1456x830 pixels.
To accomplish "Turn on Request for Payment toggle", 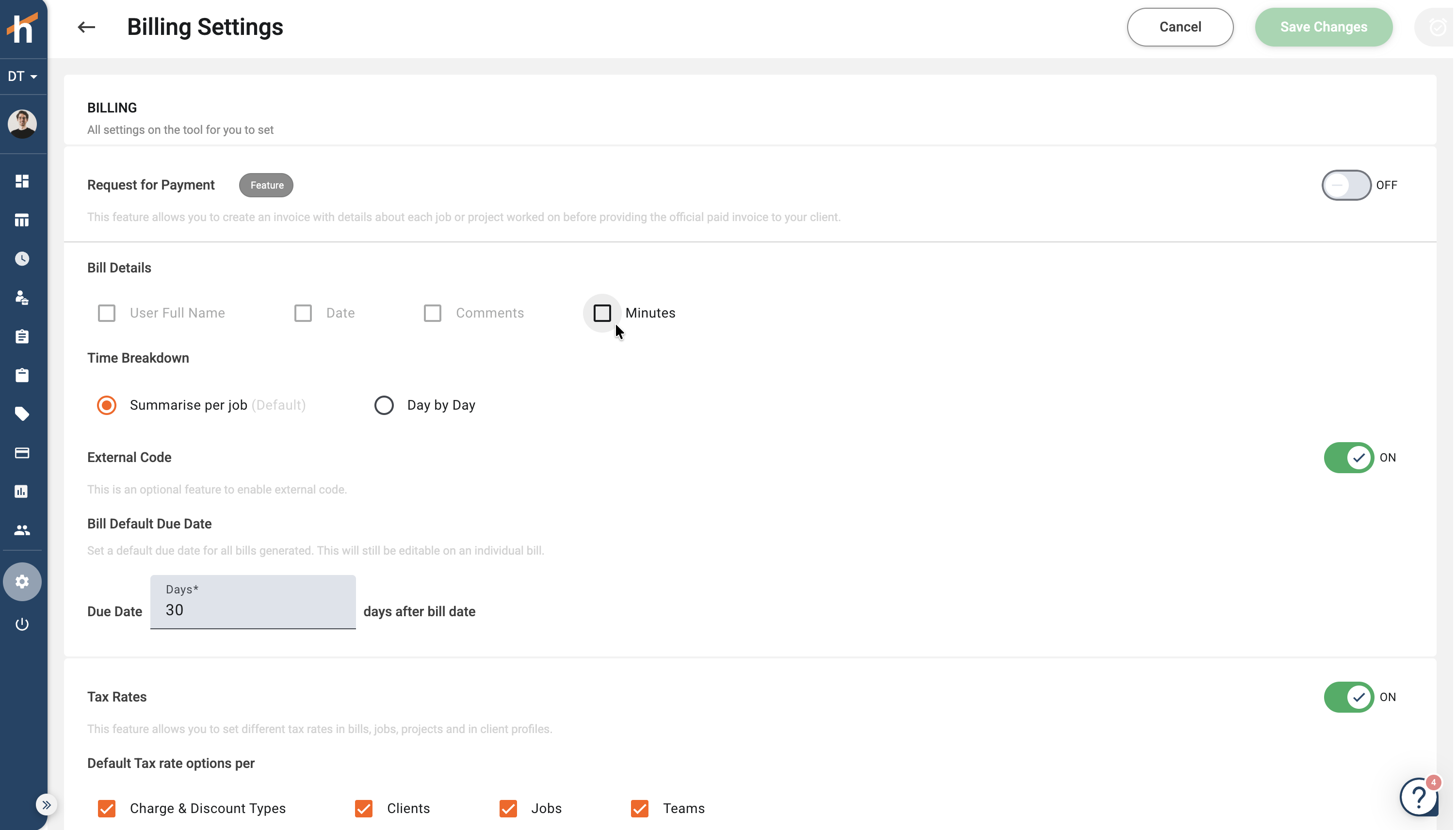I will pyautogui.click(x=1346, y=185).
